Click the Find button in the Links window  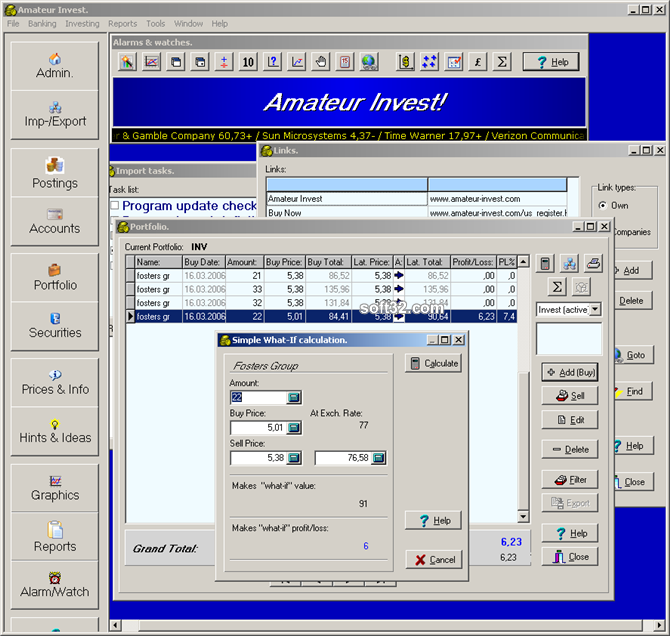[x=633, y=391]
